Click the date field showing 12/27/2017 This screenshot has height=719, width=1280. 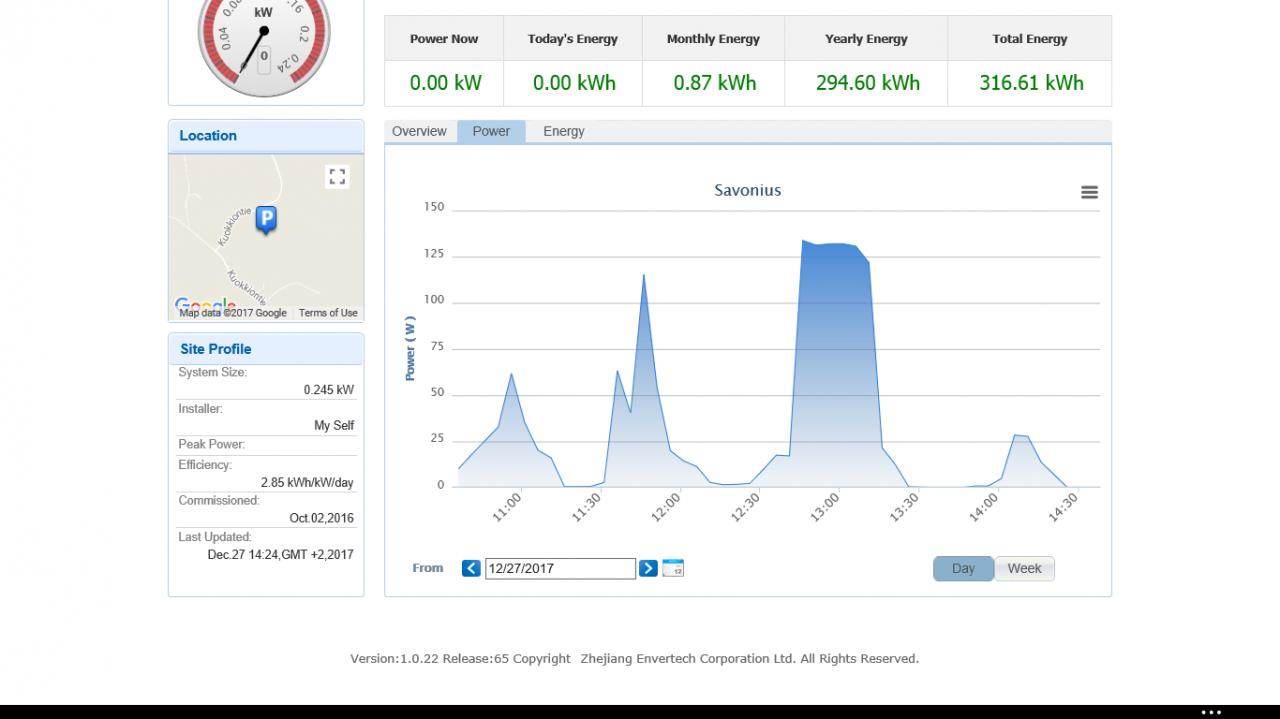click(560, 568)
